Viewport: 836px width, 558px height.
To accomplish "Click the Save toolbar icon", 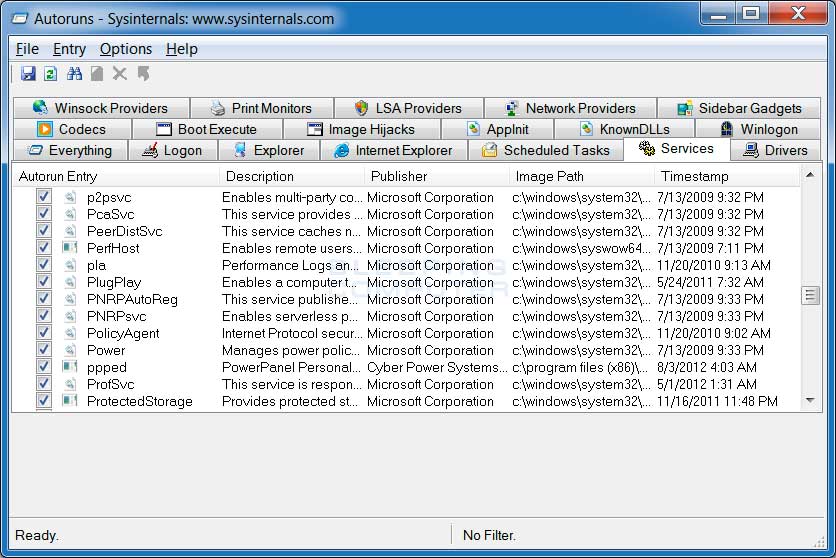I will pyautogui.click(x=28, y=74).
